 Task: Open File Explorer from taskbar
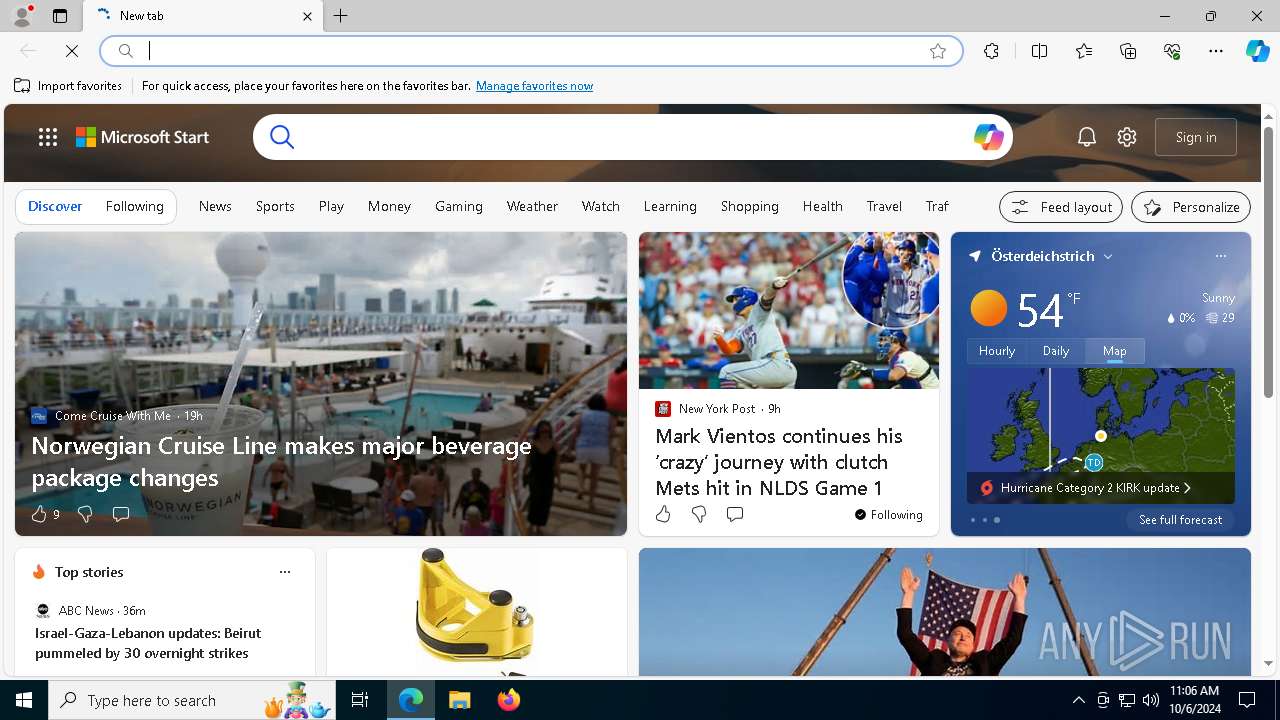pyautogui.click(x=459, y=700)
